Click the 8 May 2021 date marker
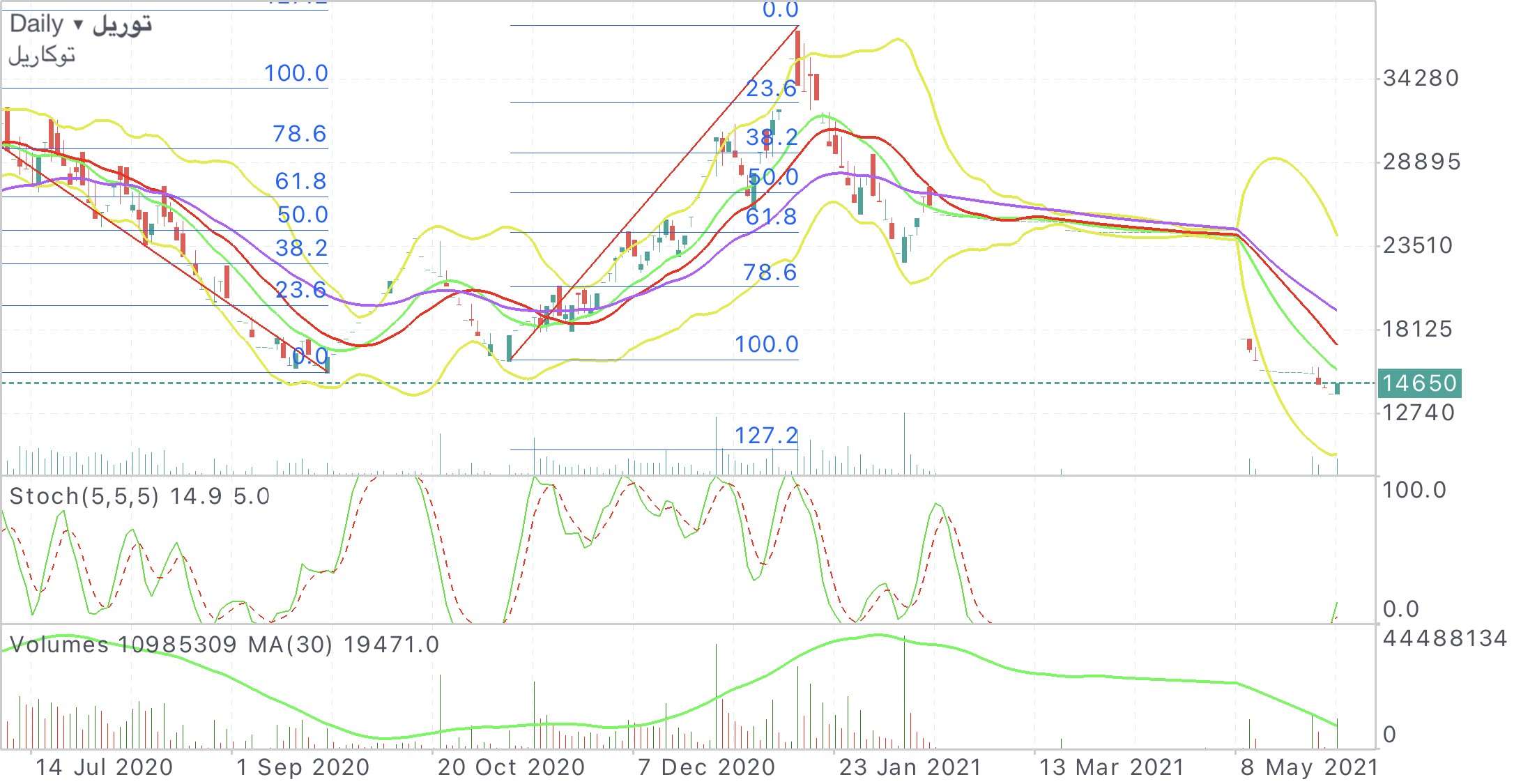This screenshot has height=784, width=1514. pos(1309,767)
